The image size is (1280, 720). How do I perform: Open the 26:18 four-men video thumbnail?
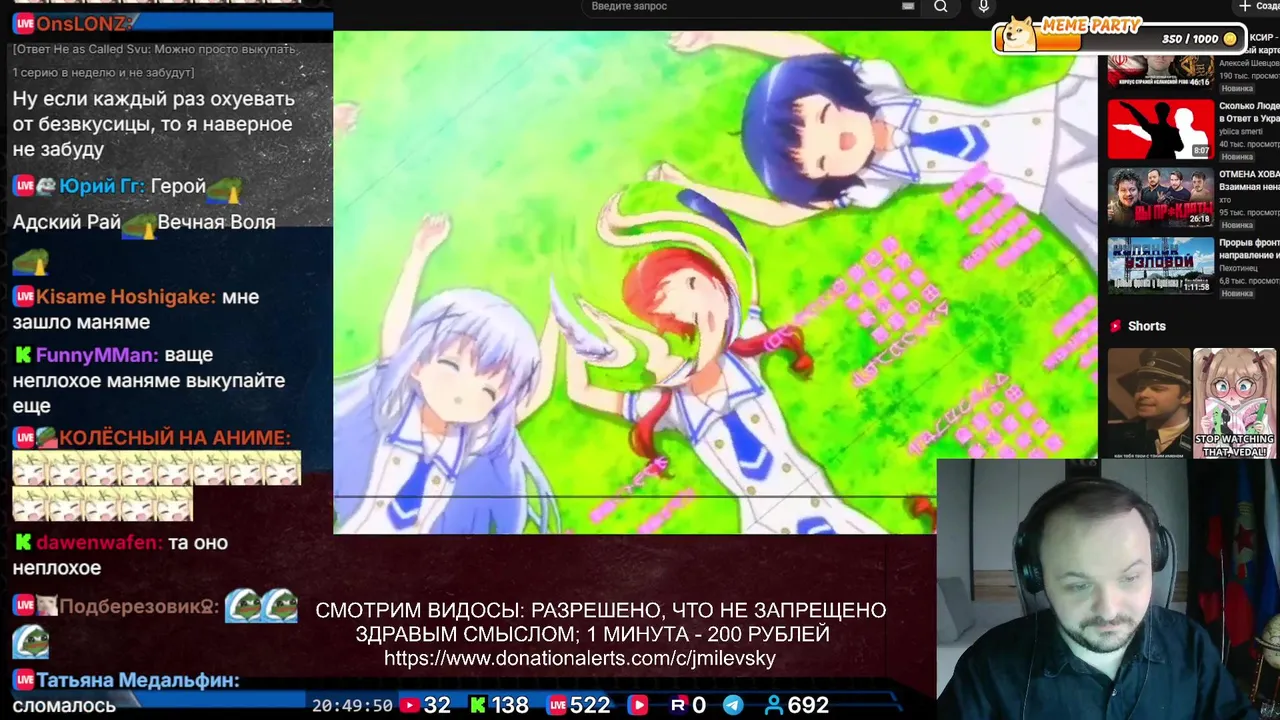[x=1160, y=197]
